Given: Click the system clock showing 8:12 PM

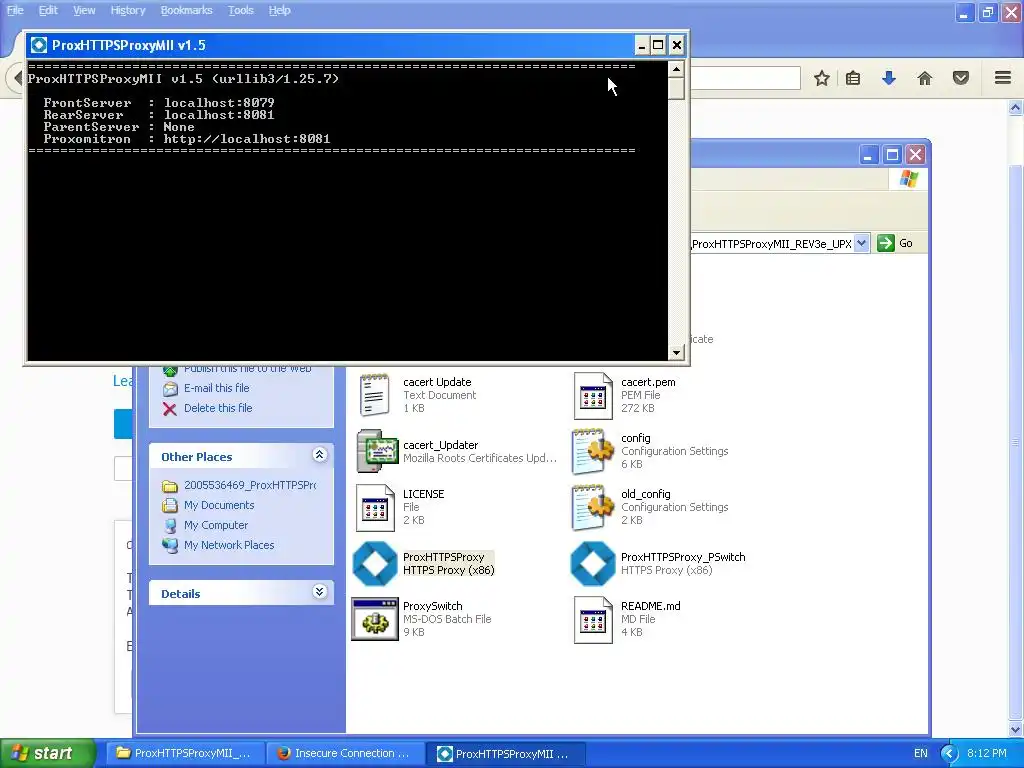Looking at the screenshot, I should click(x=987, y=753).
